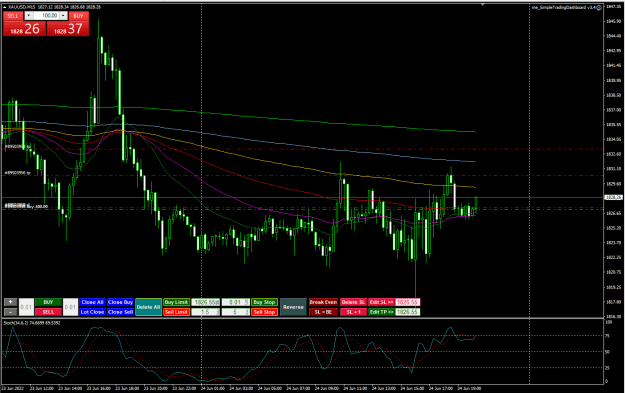Click the SL = BE button
Screen dimensions: 625x393
[323, 312]
